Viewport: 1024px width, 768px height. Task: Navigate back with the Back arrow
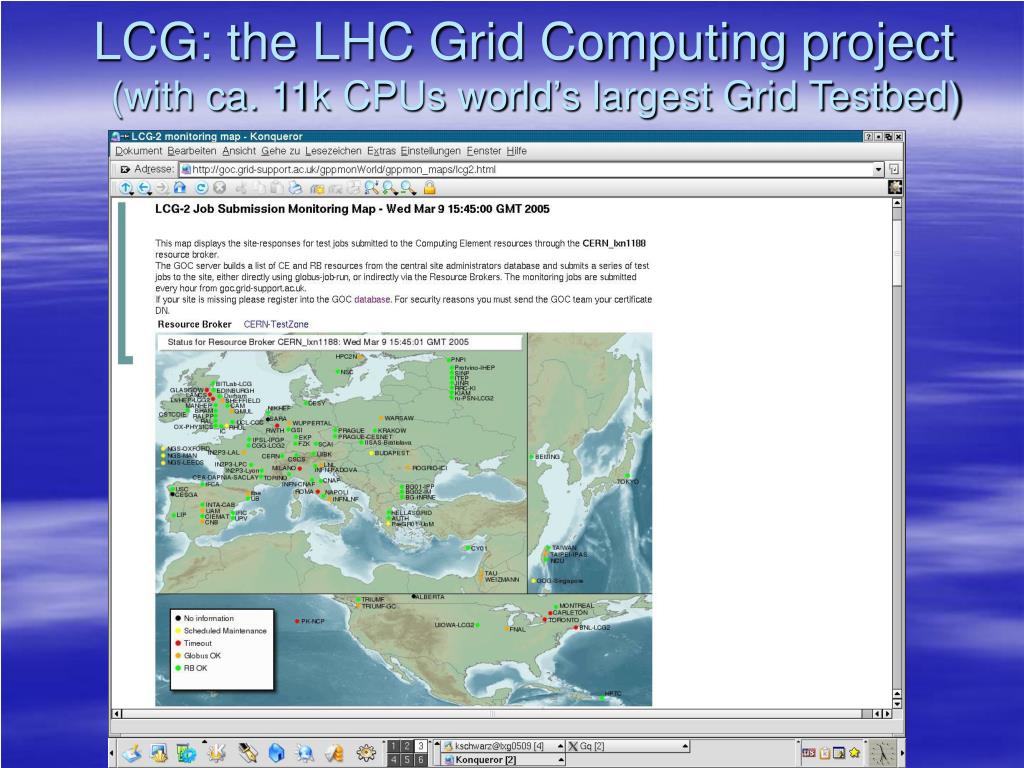pos(144,188)
